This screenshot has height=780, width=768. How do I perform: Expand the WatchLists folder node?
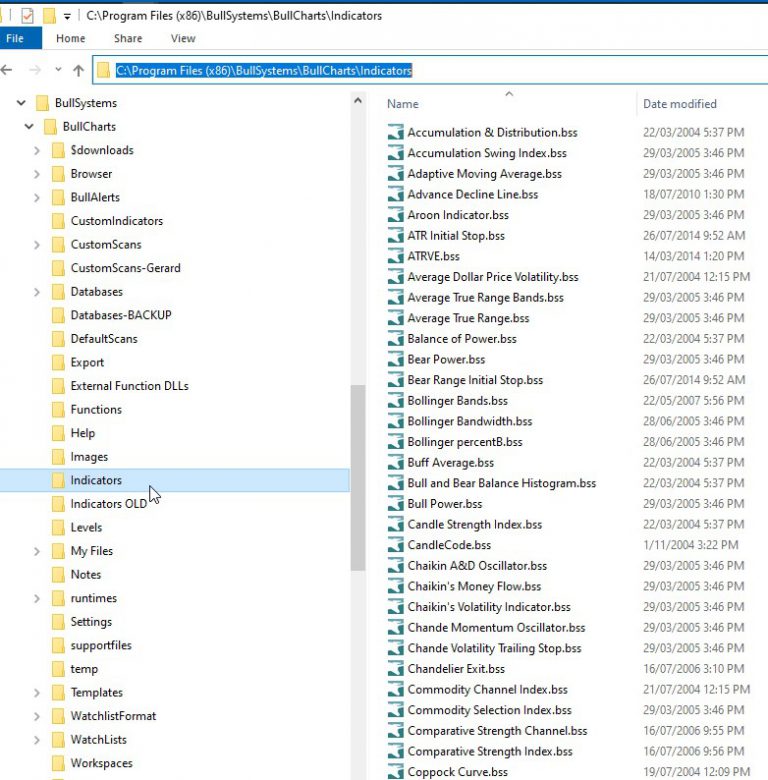pyautogui.click(x=37, y=740)
